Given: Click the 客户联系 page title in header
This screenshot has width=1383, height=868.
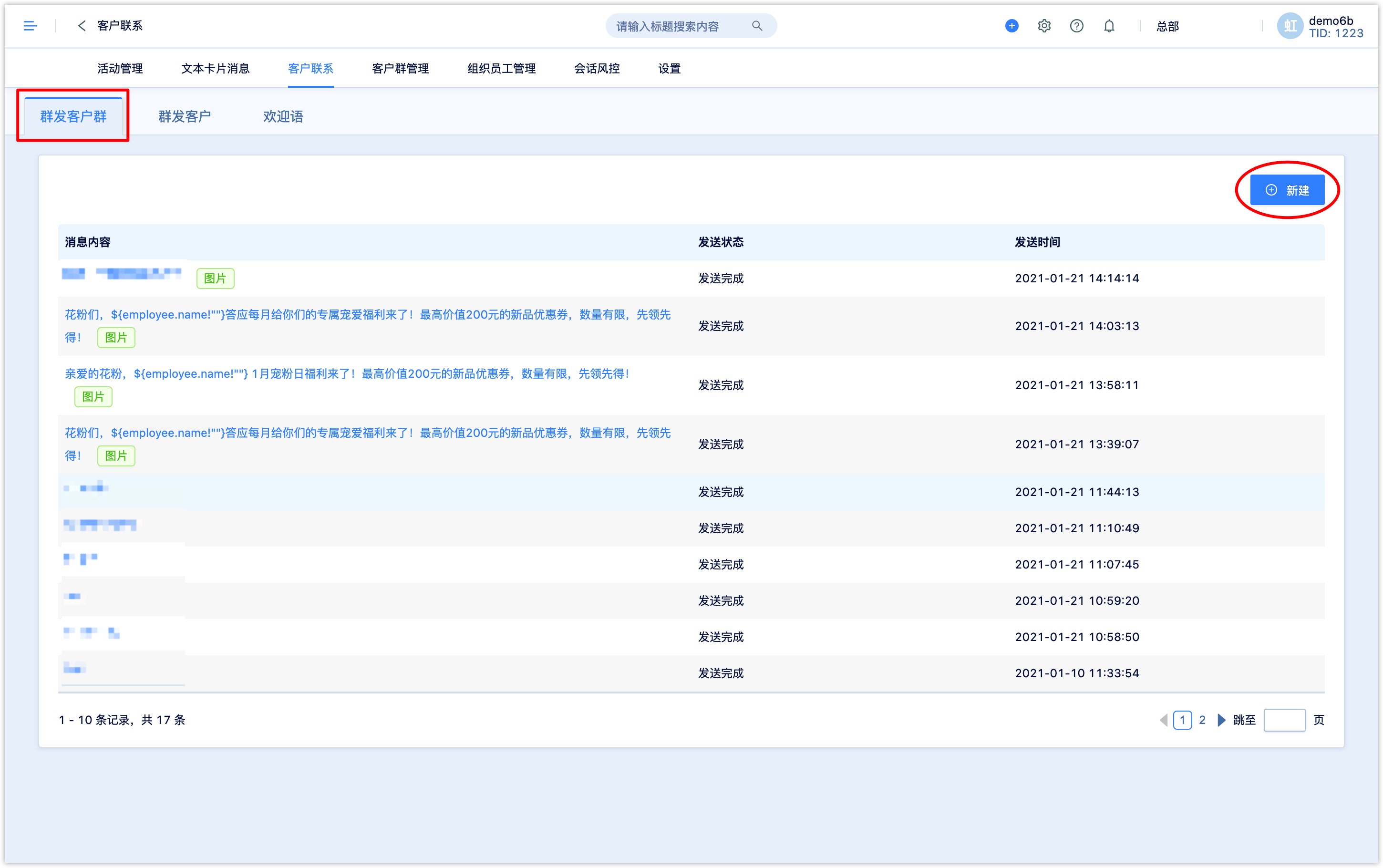Looking at the screenshot, I should click(x=120, y=26).
